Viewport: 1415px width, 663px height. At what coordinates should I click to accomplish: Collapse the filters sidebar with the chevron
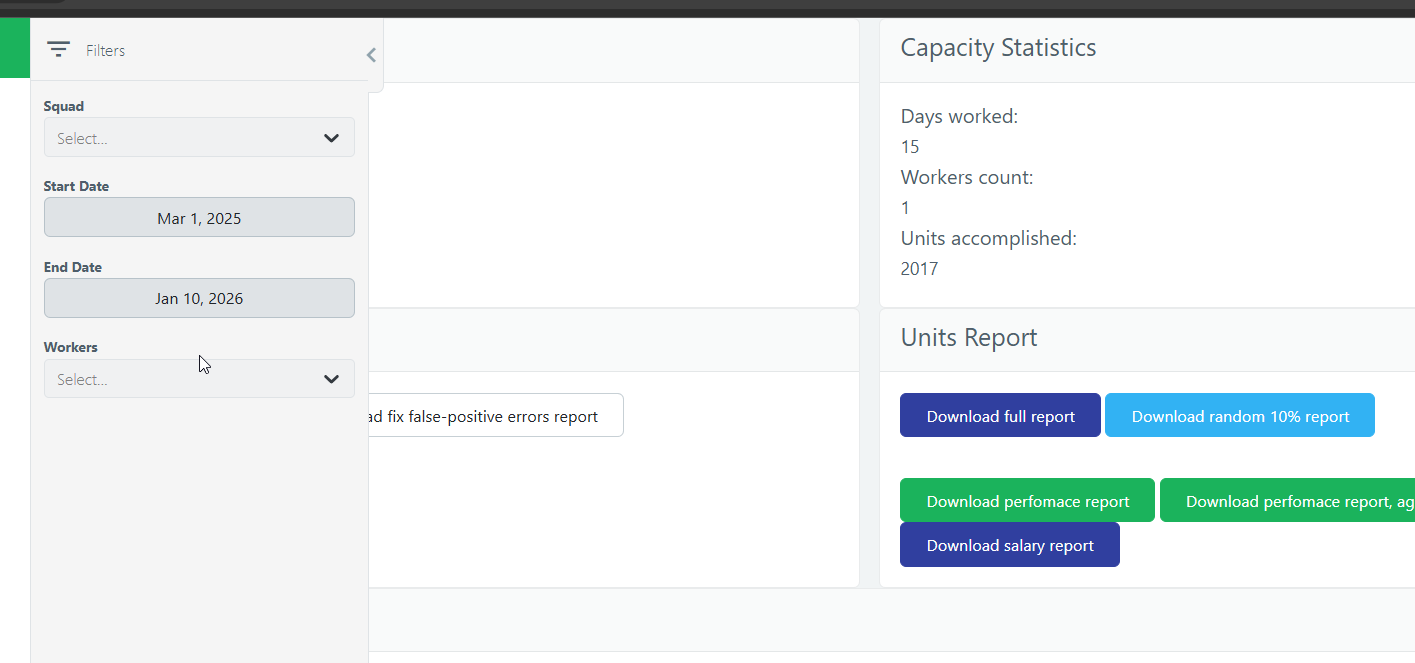(x=371, y=55)
